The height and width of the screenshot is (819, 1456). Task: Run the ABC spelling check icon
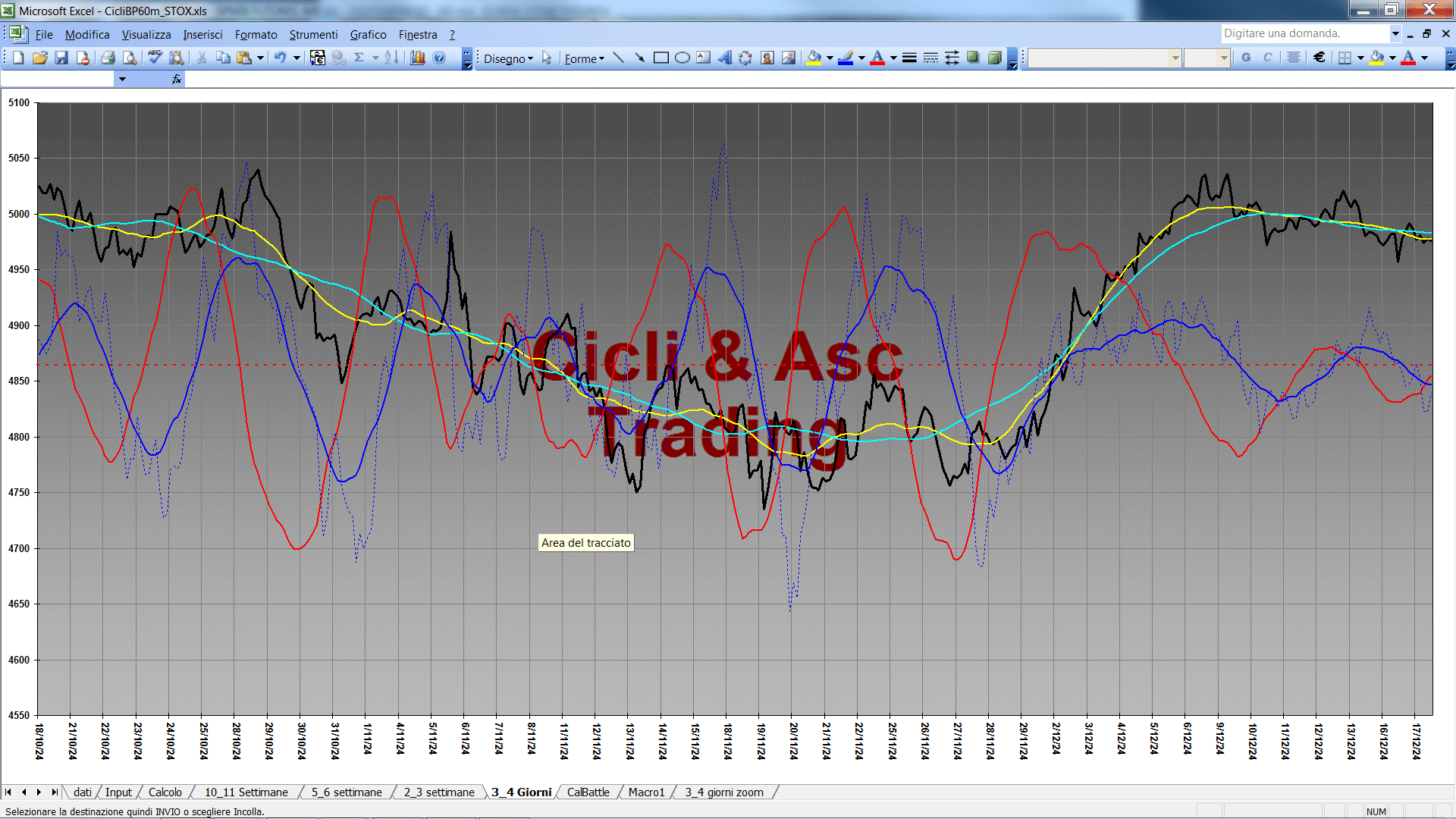155,58
